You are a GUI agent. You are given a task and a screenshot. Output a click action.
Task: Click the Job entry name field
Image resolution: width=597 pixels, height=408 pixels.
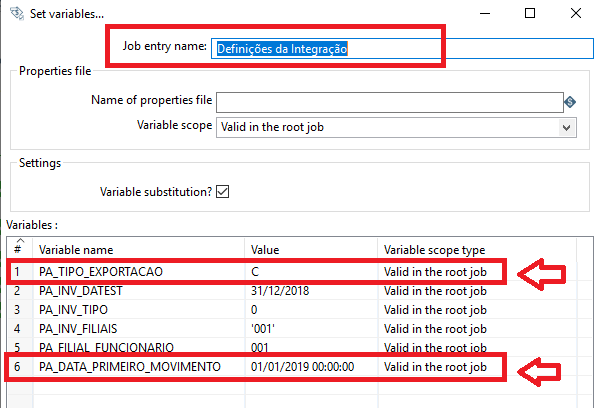pos(402,49)
